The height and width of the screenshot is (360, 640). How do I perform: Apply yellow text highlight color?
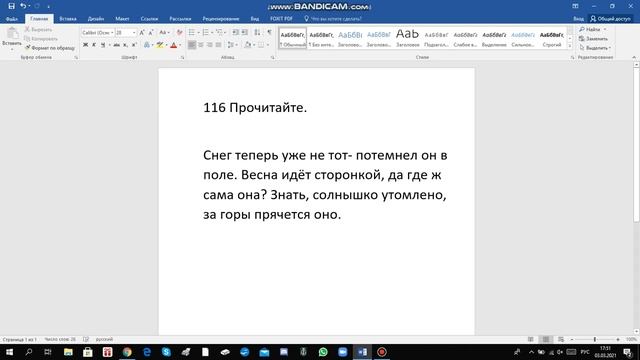(x=160, y=45)
